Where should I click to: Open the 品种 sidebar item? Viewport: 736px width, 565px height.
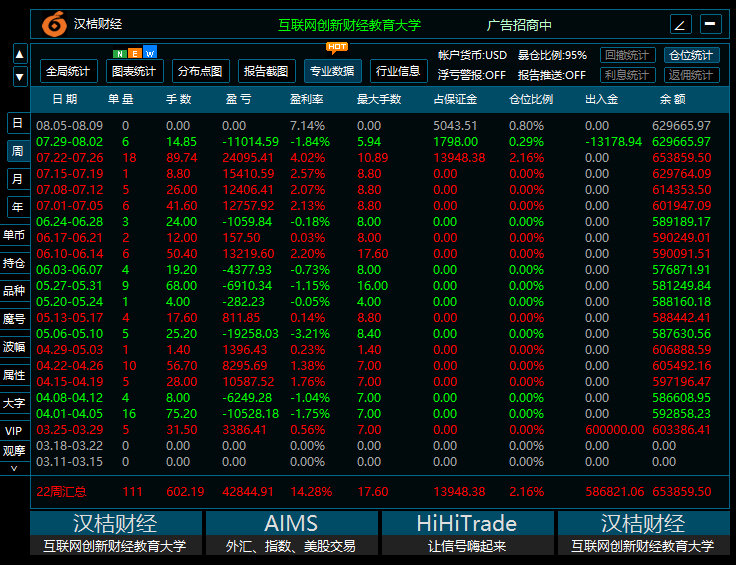coord(14,291)
